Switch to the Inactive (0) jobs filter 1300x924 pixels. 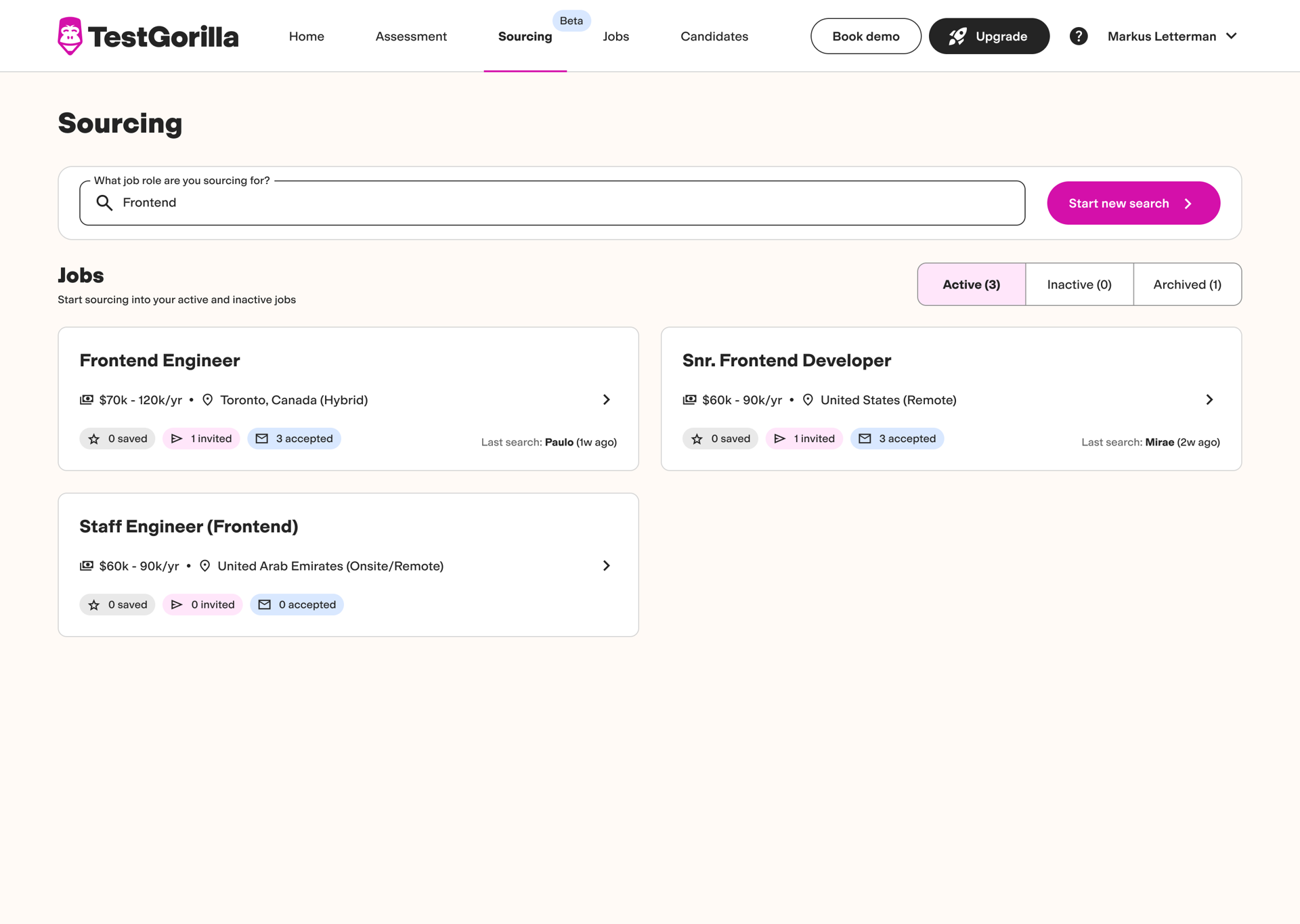1079,284
